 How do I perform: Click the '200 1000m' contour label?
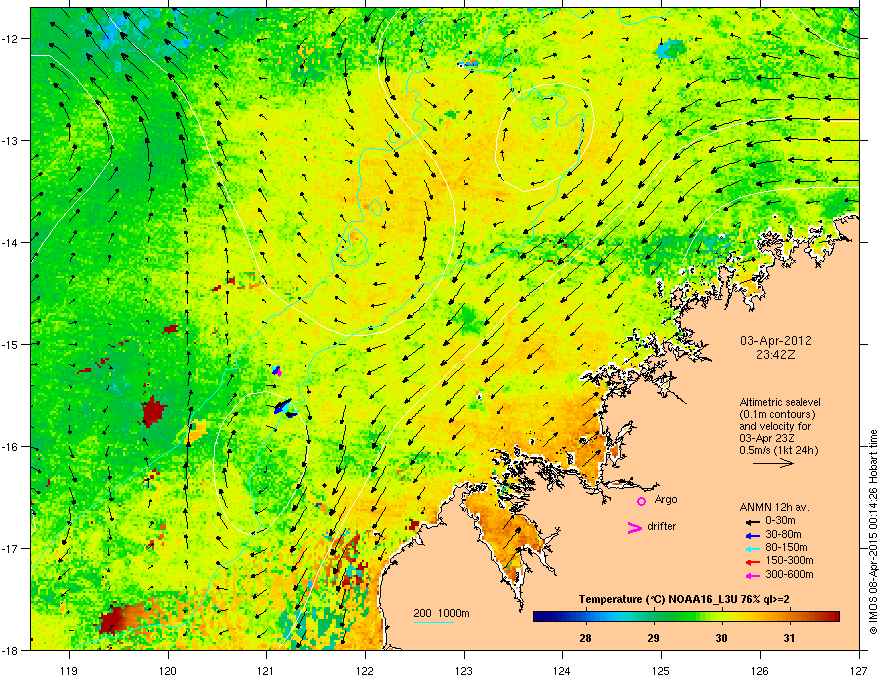pyautogui.click(x=441, y=613)
